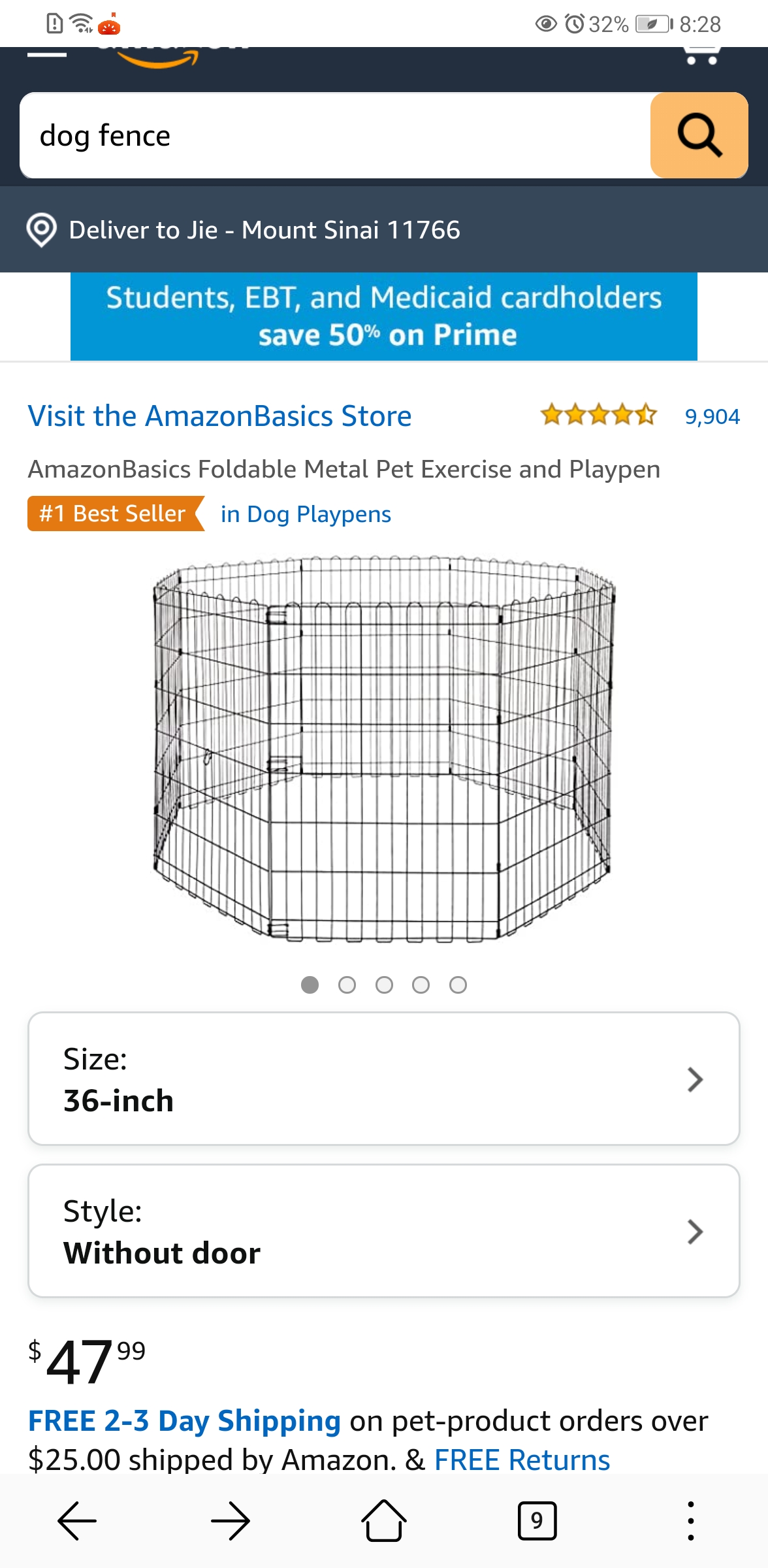Select the third image carousel dot
768x1568 pixels.
[384, 985]
